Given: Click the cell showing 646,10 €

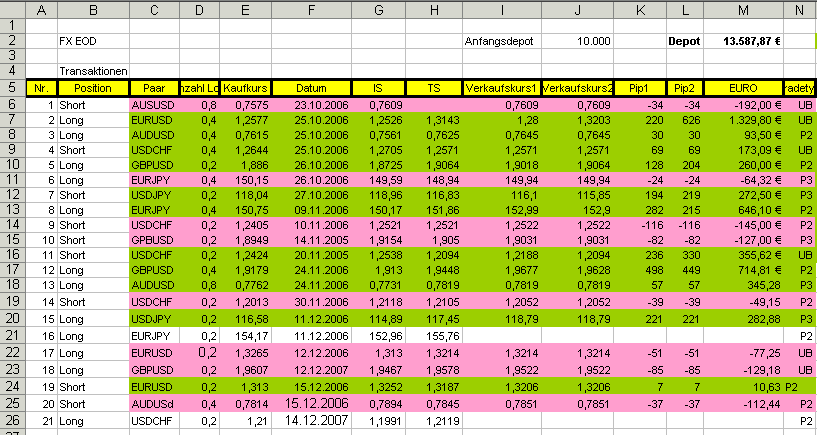Looking at the screenshot, I should (x=744, y=211).
